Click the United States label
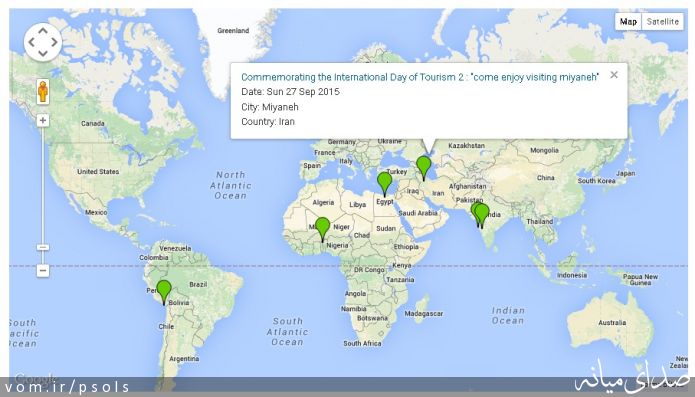The image size is (695, 397). (98, 171)
